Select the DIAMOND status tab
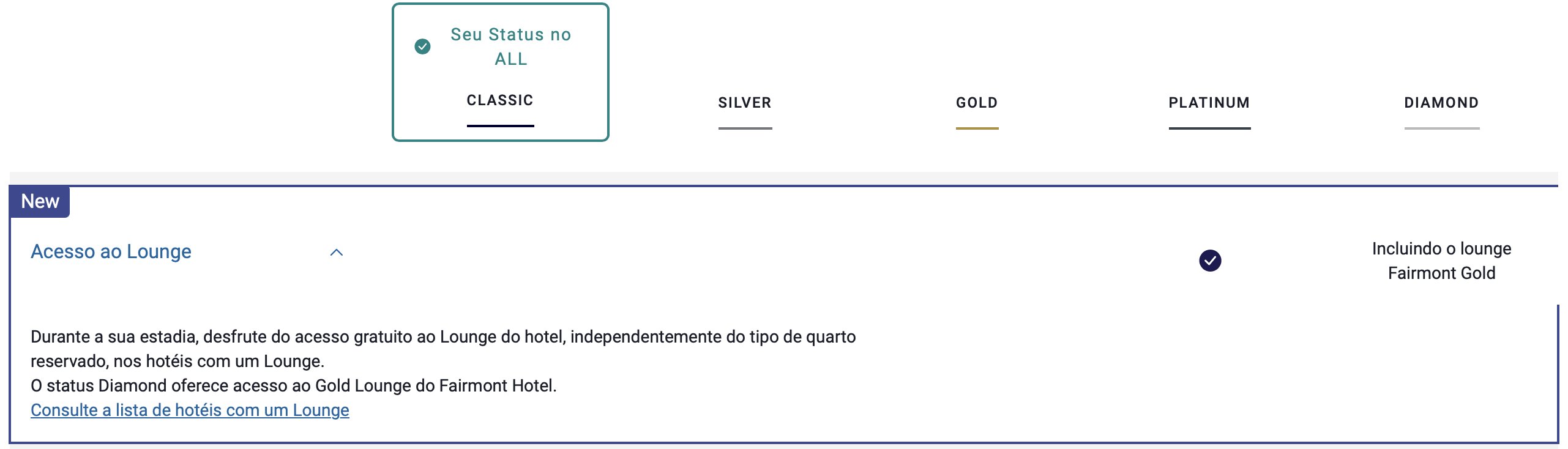 [1441, 103]
